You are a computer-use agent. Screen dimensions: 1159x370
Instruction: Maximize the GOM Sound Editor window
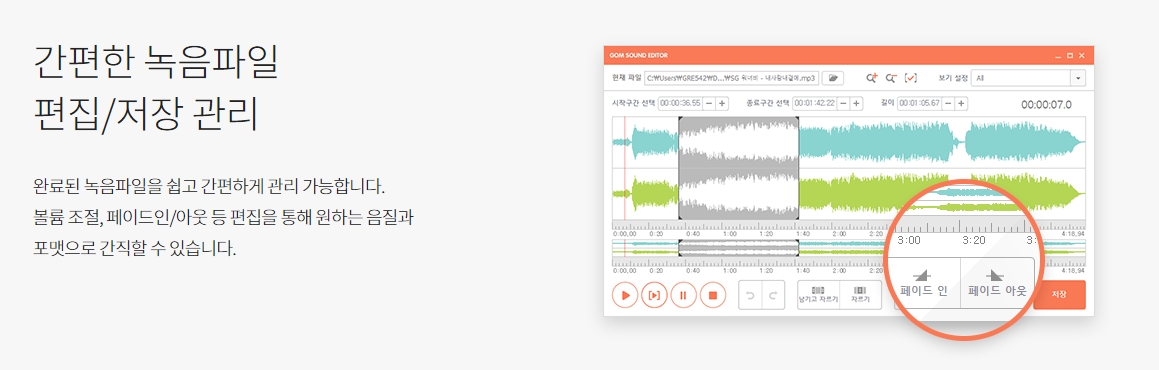(x=1070, y=56)
